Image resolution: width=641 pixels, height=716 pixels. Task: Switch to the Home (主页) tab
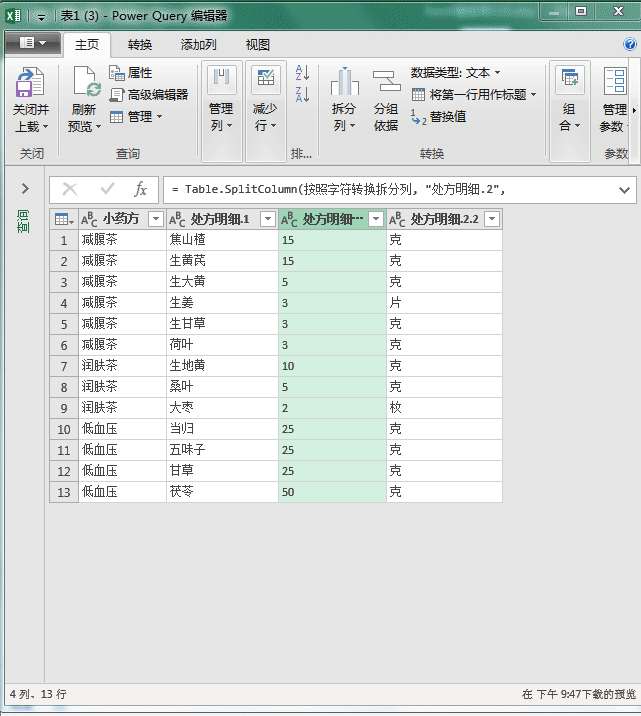(x=87, y=44)
